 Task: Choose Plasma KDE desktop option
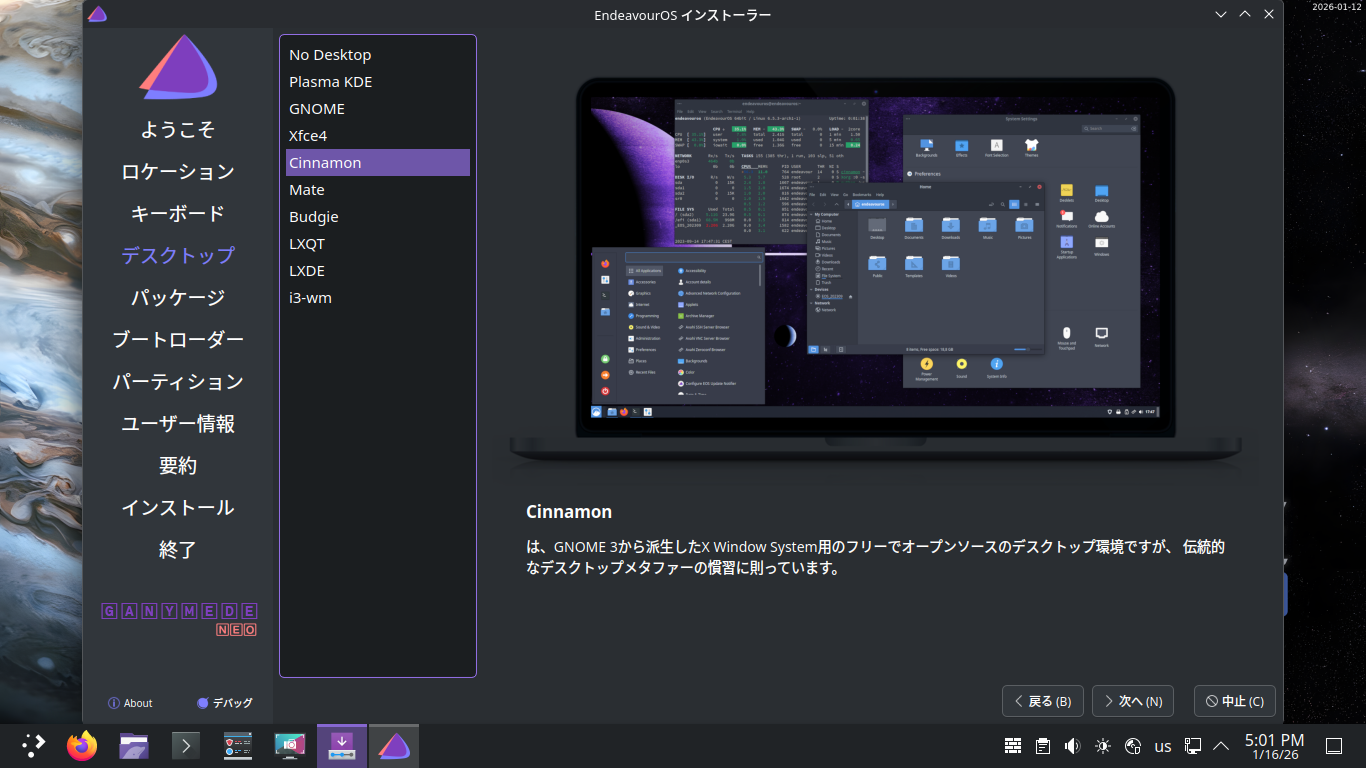pyautogui.click(x=330, y=82)
